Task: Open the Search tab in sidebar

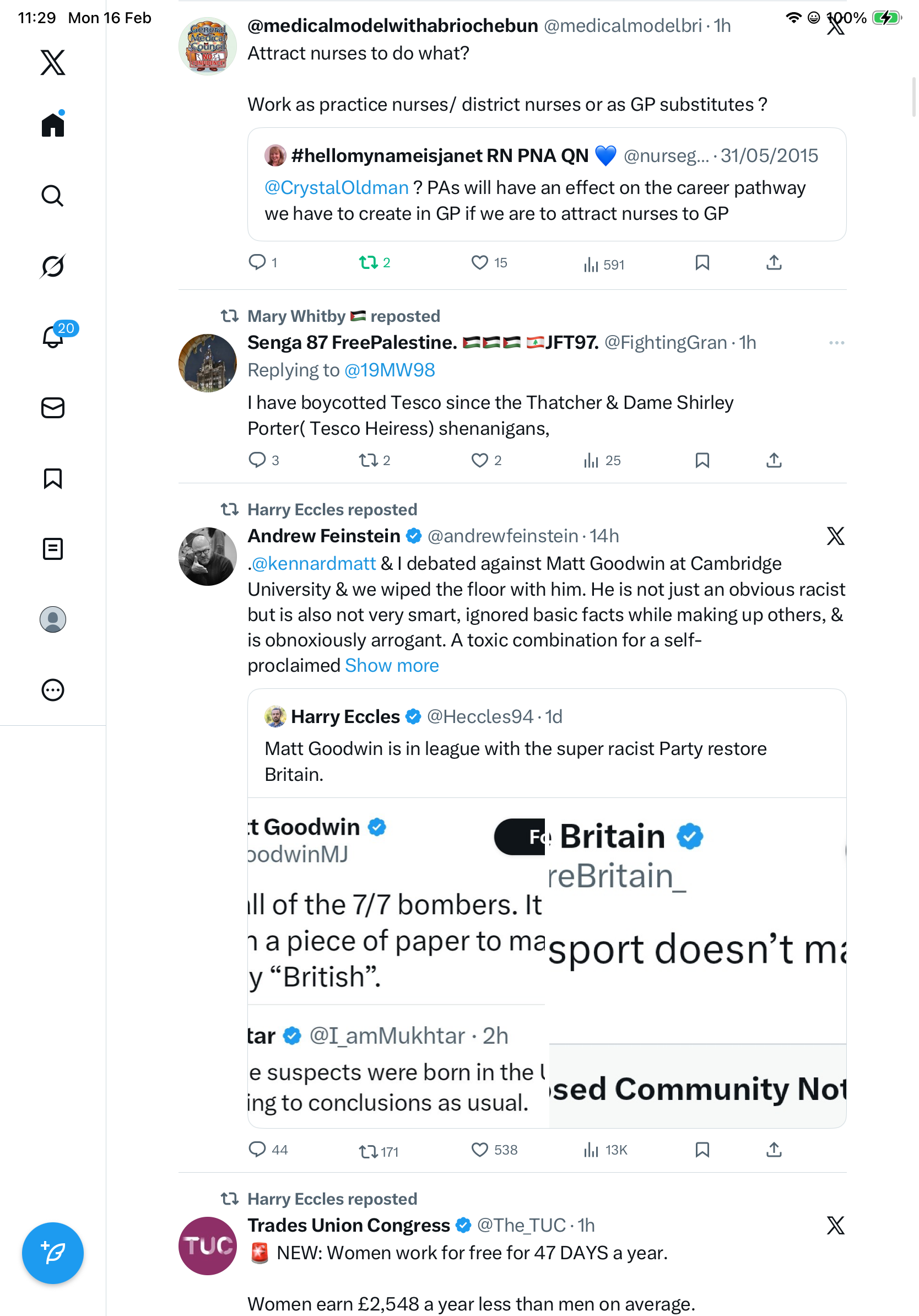Action: click(x=52, y=196)
